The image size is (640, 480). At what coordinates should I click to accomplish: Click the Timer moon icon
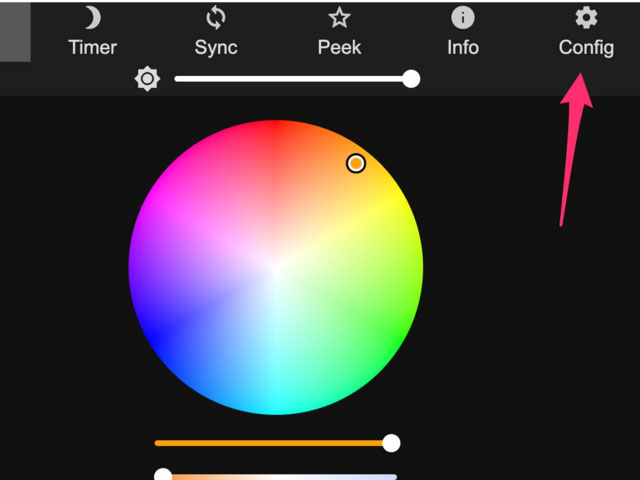[x=92, y=18]
